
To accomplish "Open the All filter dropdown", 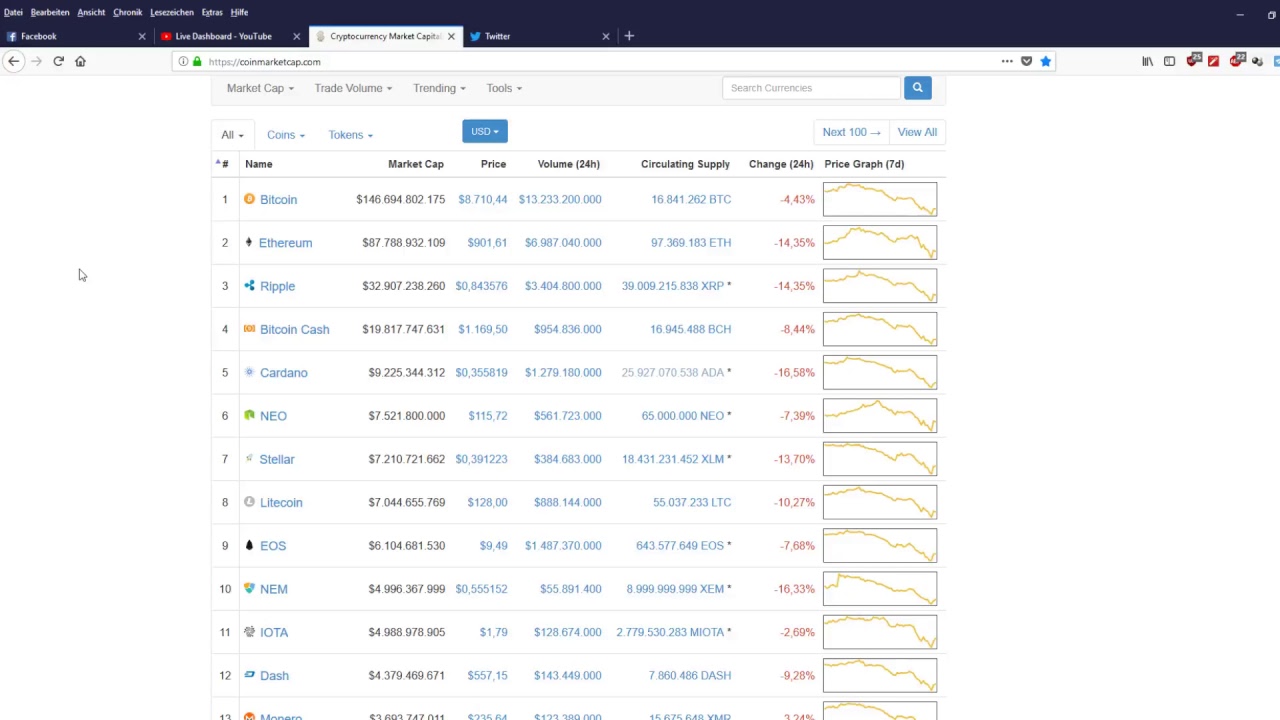I will click(x=232, y=135).
